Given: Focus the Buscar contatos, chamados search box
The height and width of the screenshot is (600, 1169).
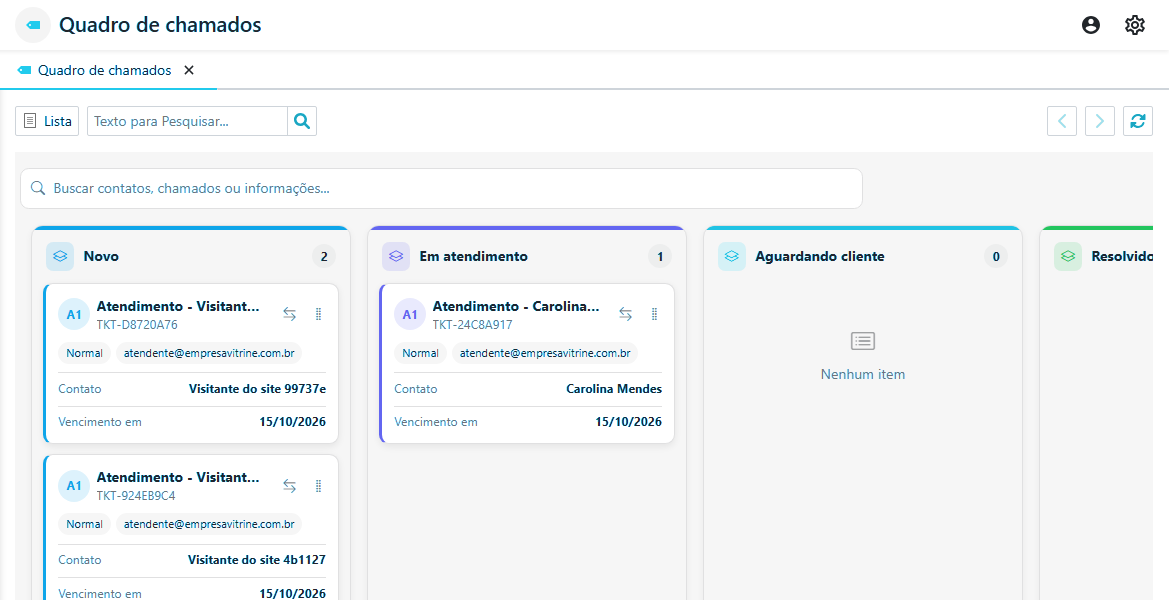Looking at the screenshot, I should coord(441,189).
